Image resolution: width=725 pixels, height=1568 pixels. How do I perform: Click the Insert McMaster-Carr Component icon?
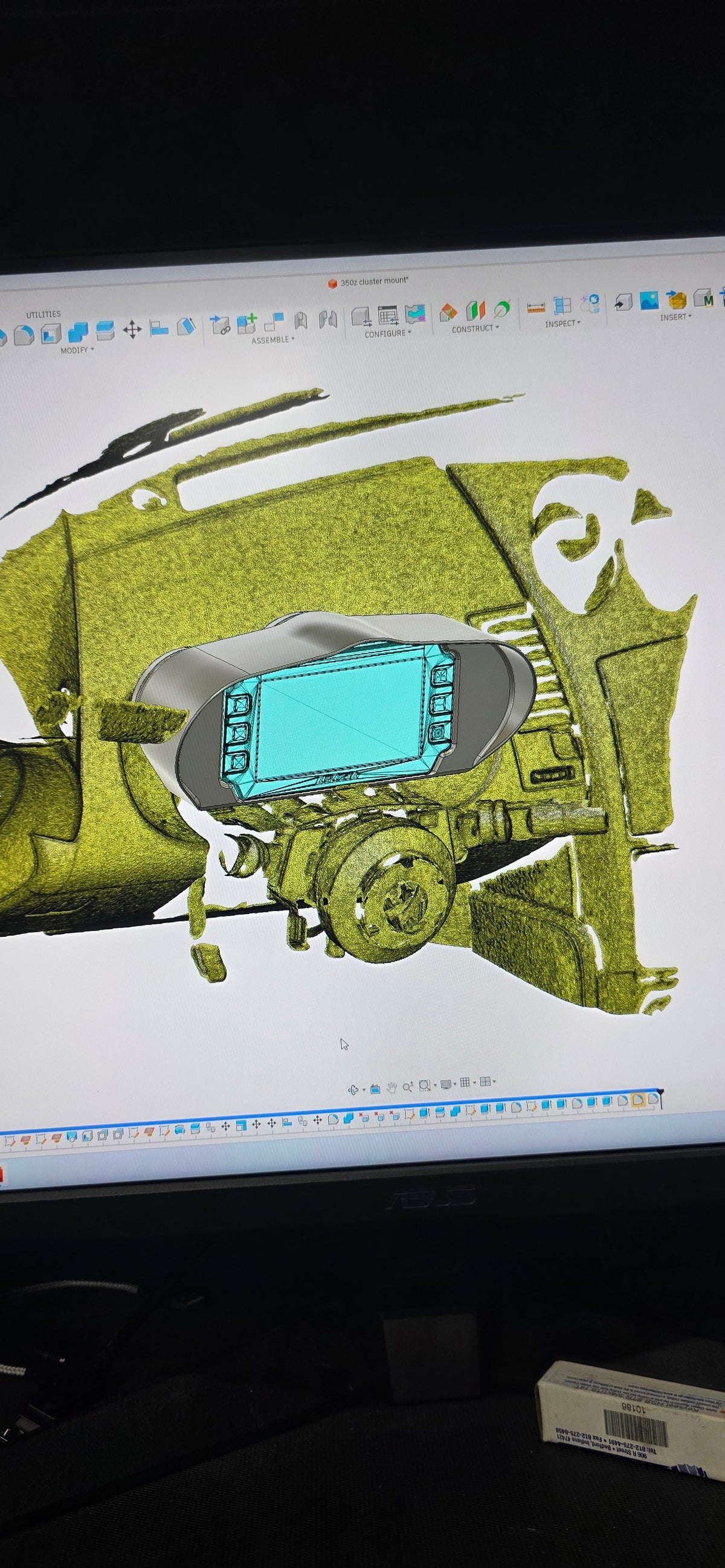coord(704,298)
